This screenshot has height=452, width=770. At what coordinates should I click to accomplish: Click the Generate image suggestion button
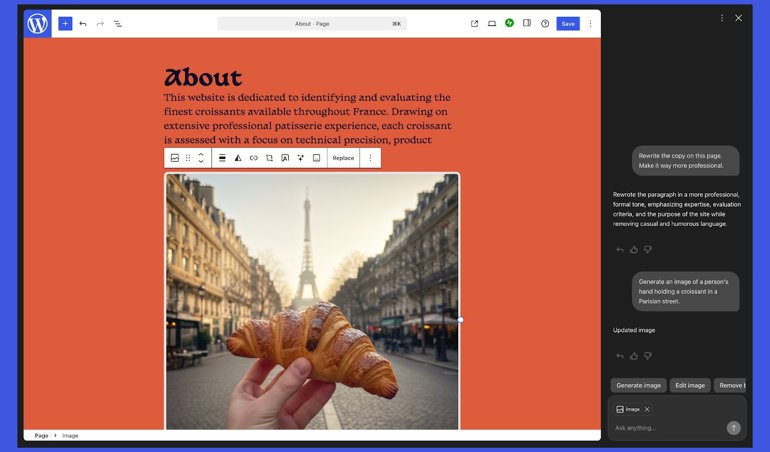point(638,385)
